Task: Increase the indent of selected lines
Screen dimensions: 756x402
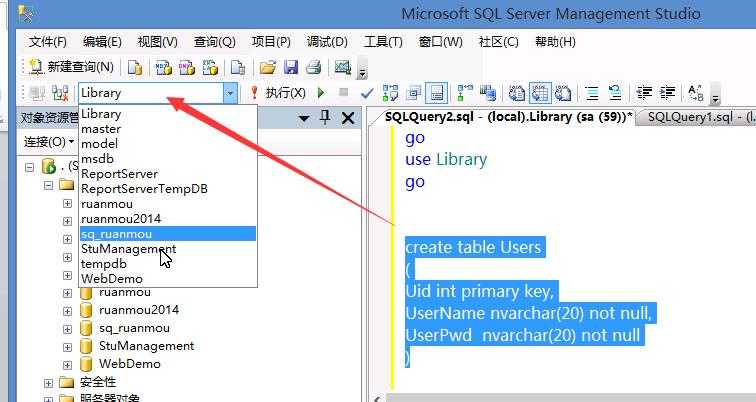Action: pyautogui.click(x=667, y=93)
